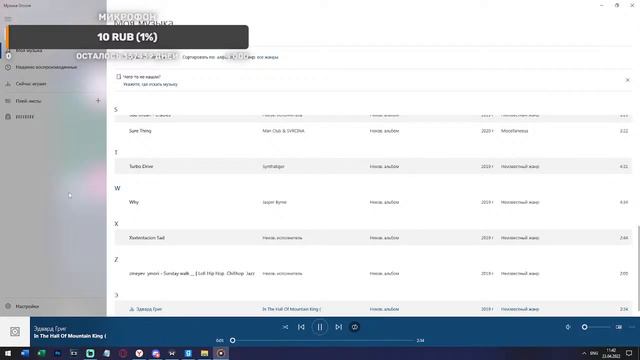640x360 pixels.
Task: Open File Explorer from the taskbar
Action: (x=204, y=353)
